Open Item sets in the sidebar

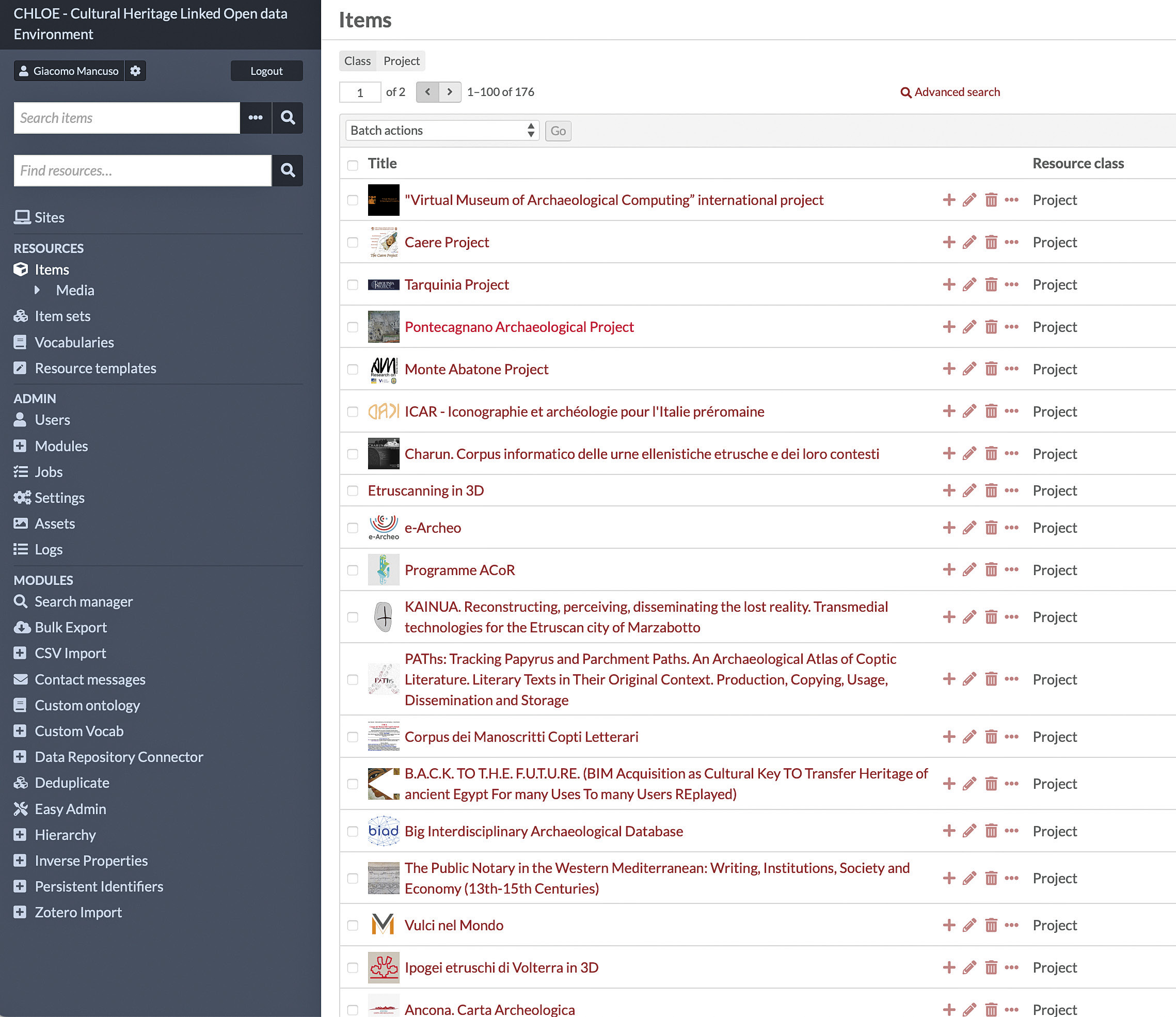tap(62, 316)
